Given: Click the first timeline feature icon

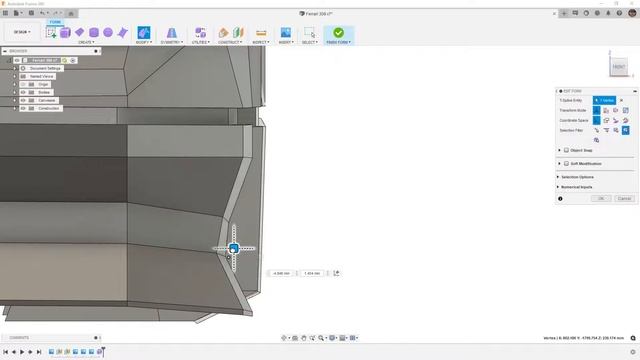Looking at the screenshot, I should click(x=51, y=351).
